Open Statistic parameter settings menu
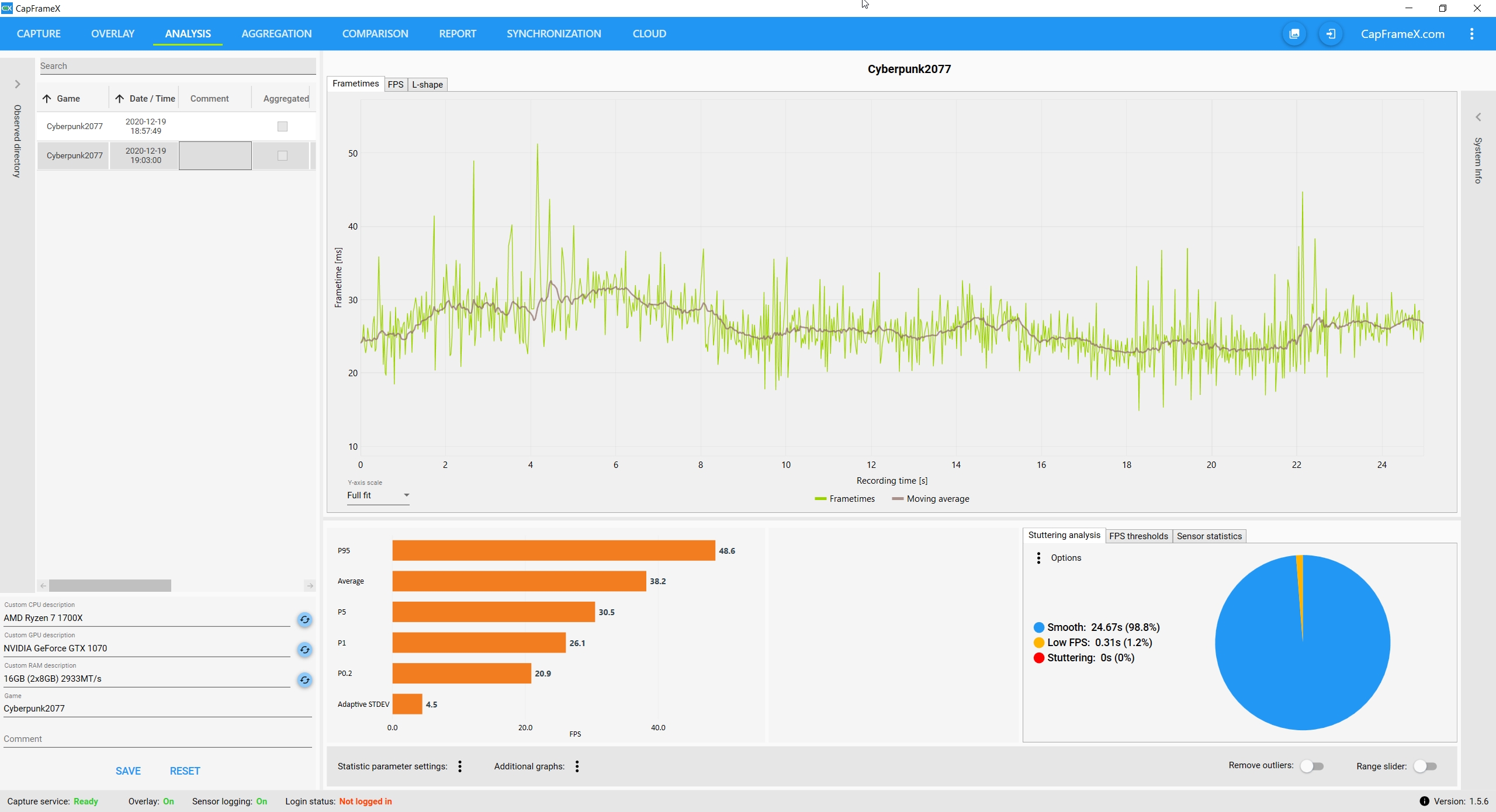The width and height of the screenshot is (1496, 812). click(460, 766)
